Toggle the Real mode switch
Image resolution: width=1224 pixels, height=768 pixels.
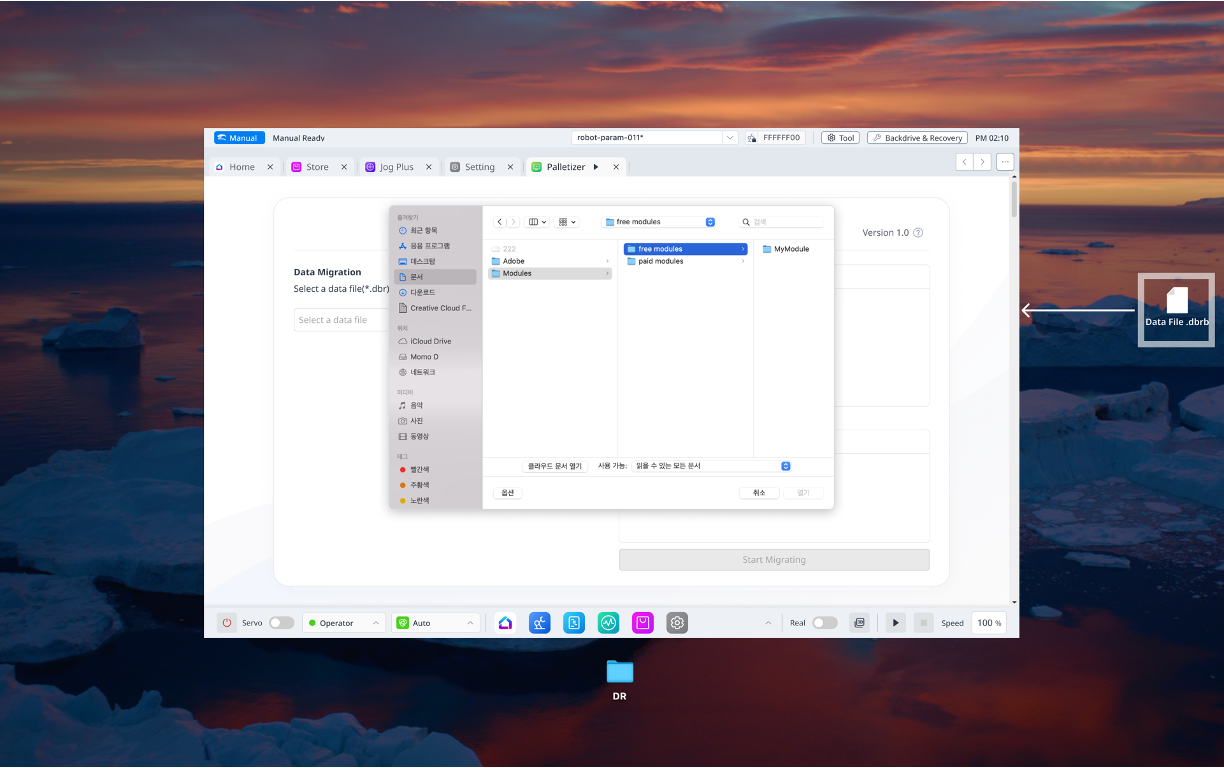tap(824, 623)
